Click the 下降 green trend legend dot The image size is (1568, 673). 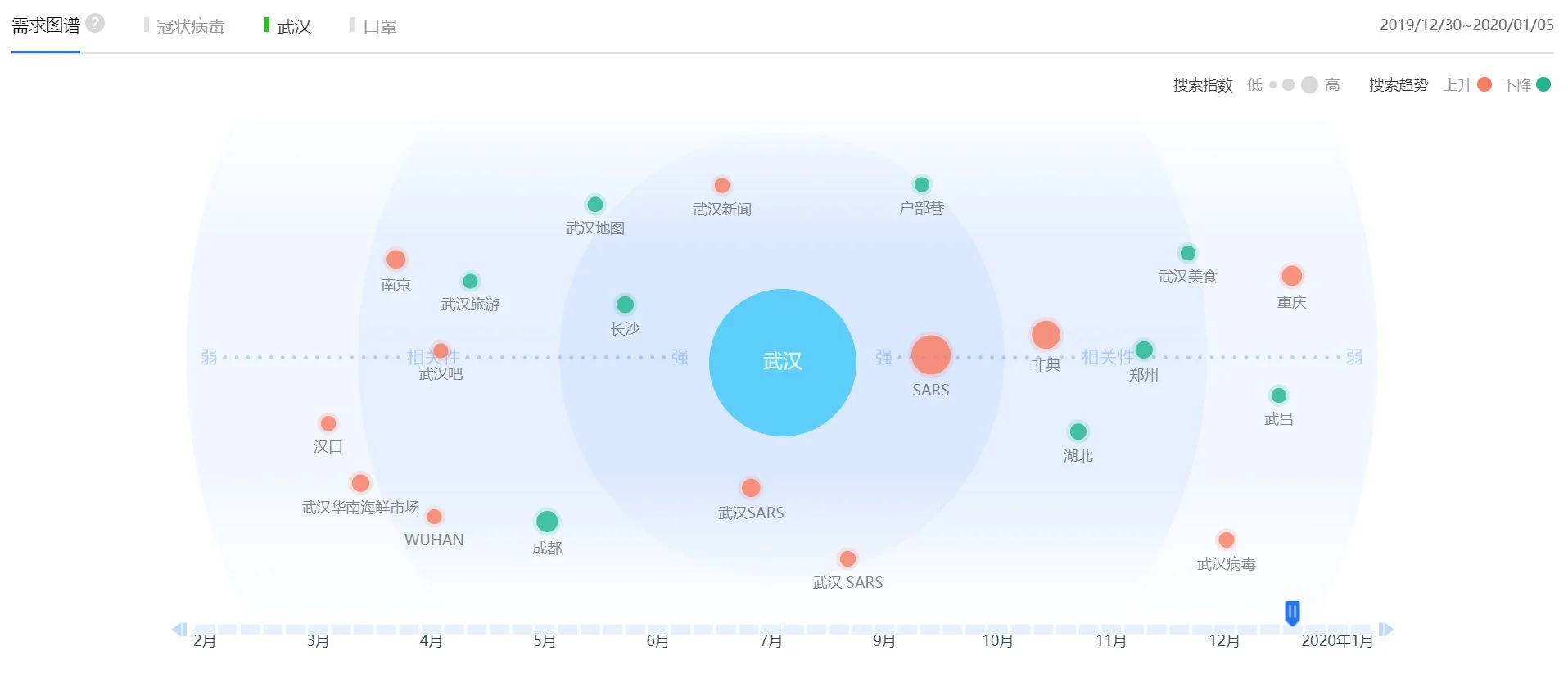1543,84
